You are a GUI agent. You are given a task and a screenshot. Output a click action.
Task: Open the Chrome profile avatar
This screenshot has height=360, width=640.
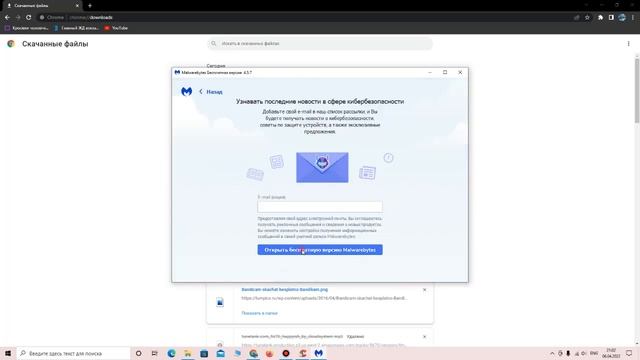622,18
